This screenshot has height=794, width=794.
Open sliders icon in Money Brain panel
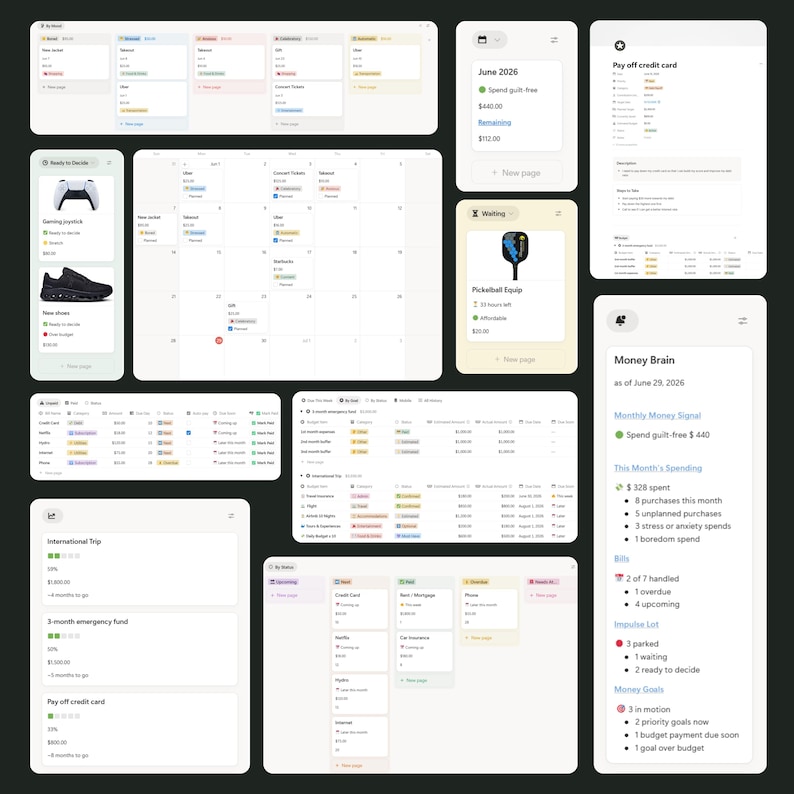(742, 321)
